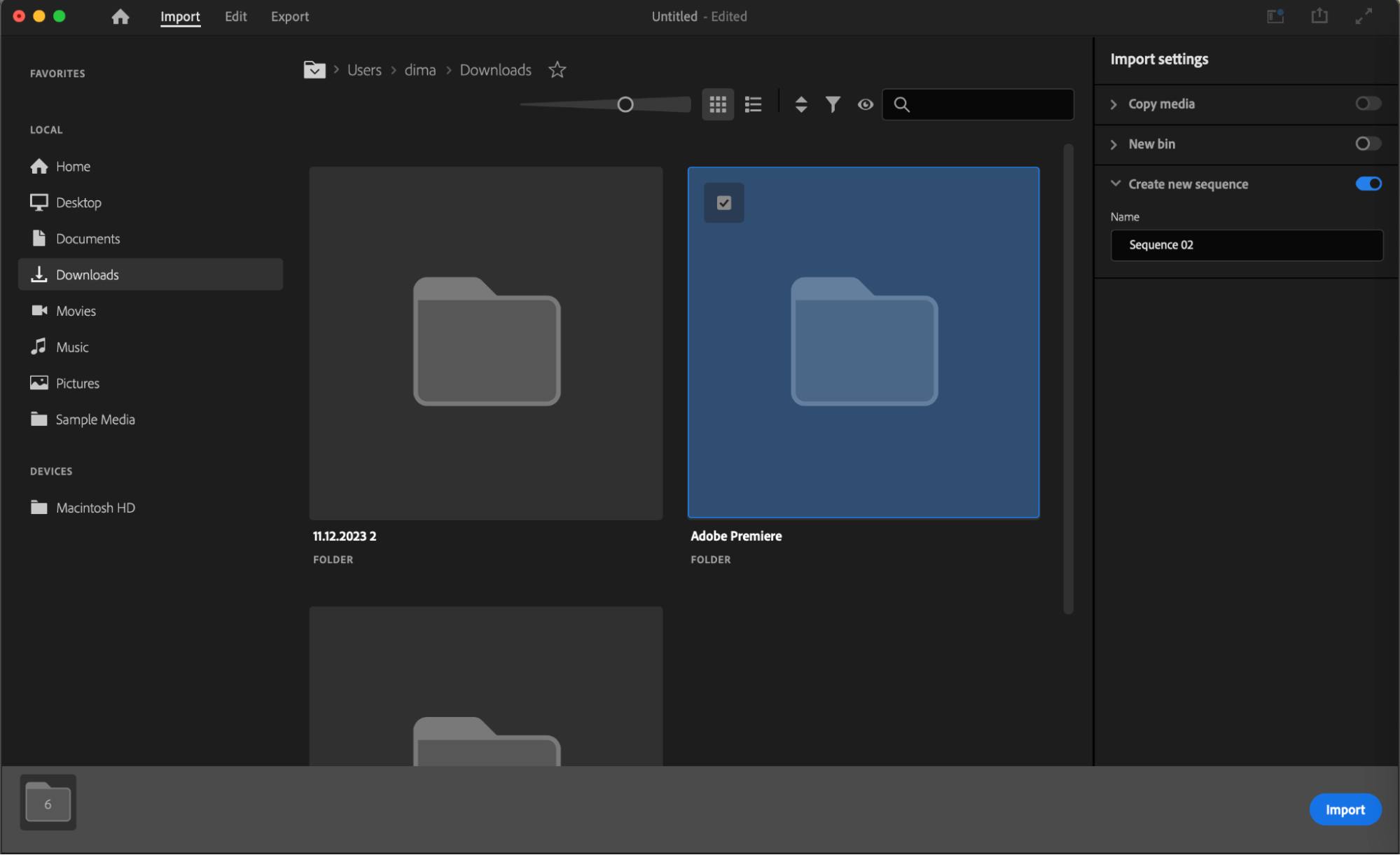Open the recent locations folder dropdown
Image resolution: width=1400 pixels, height=855 pixels.
[x=314, y=70]
